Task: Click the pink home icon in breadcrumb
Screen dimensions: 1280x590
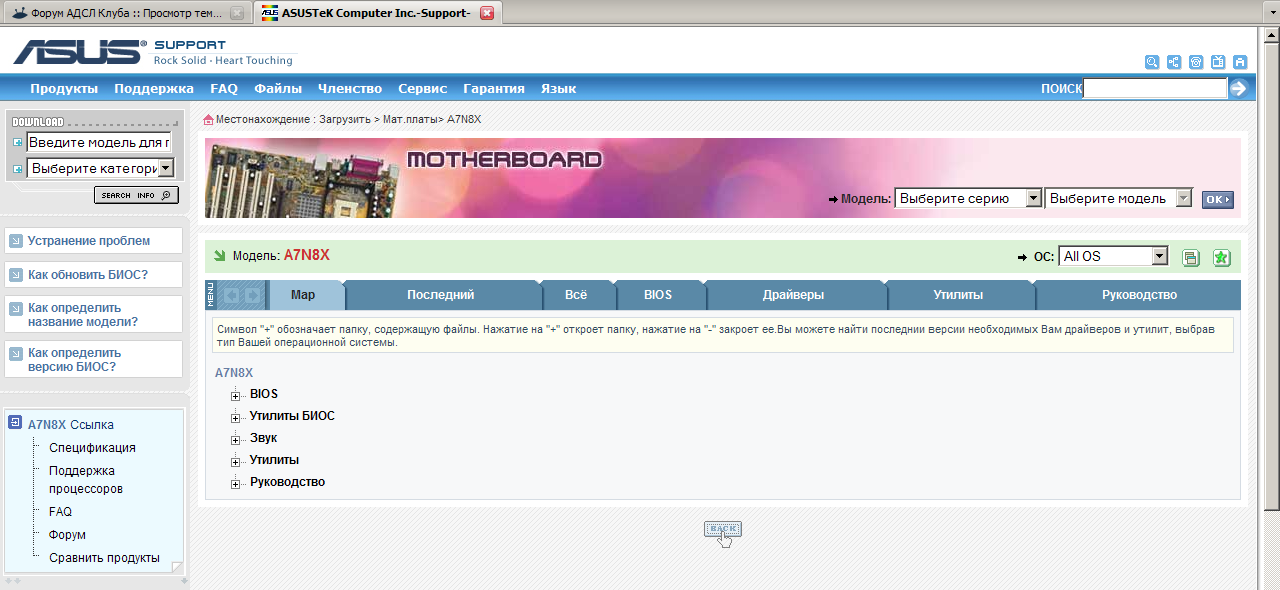Action: (208, 119)
